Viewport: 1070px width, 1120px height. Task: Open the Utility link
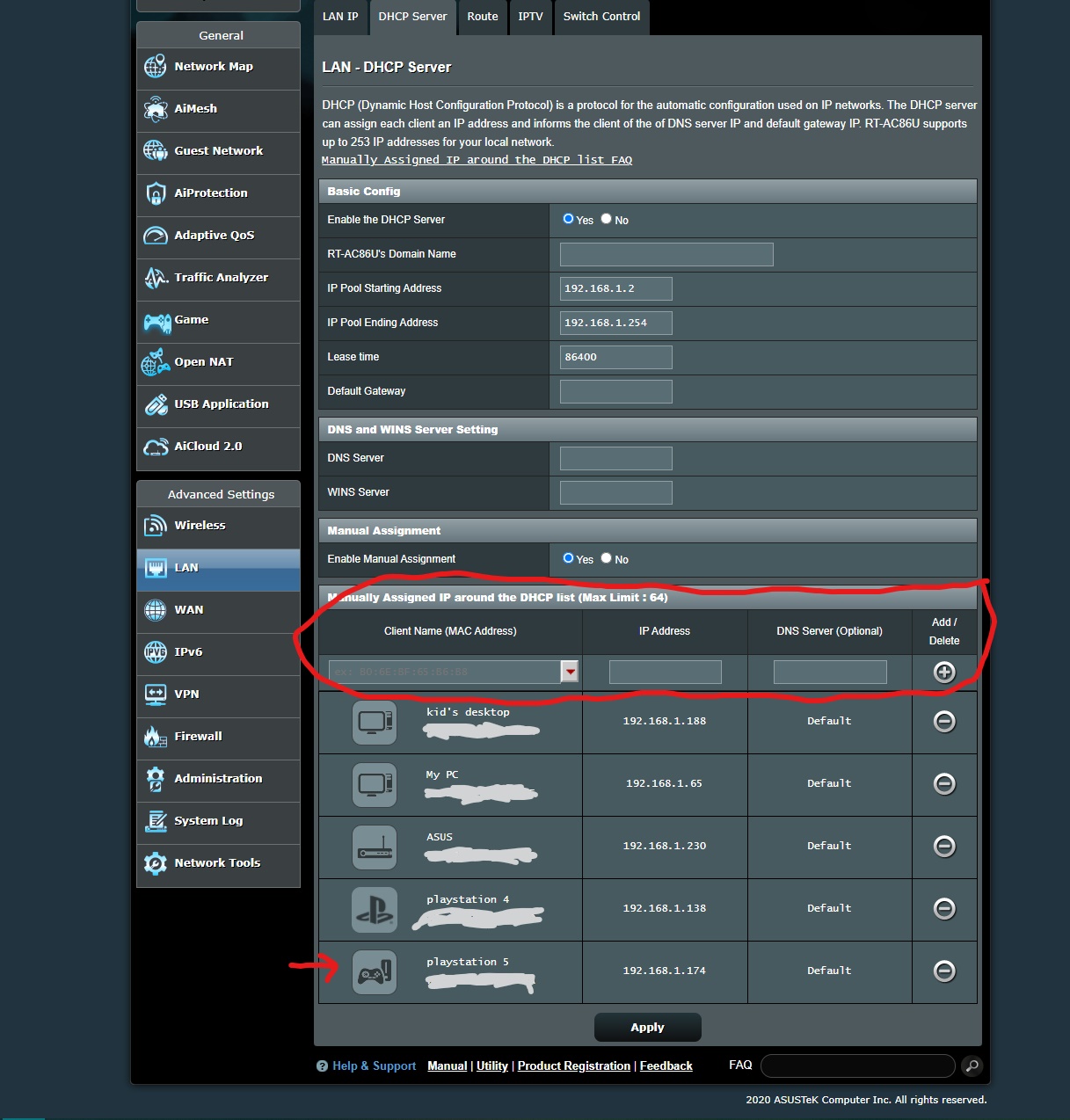[x=492, y=1066]
